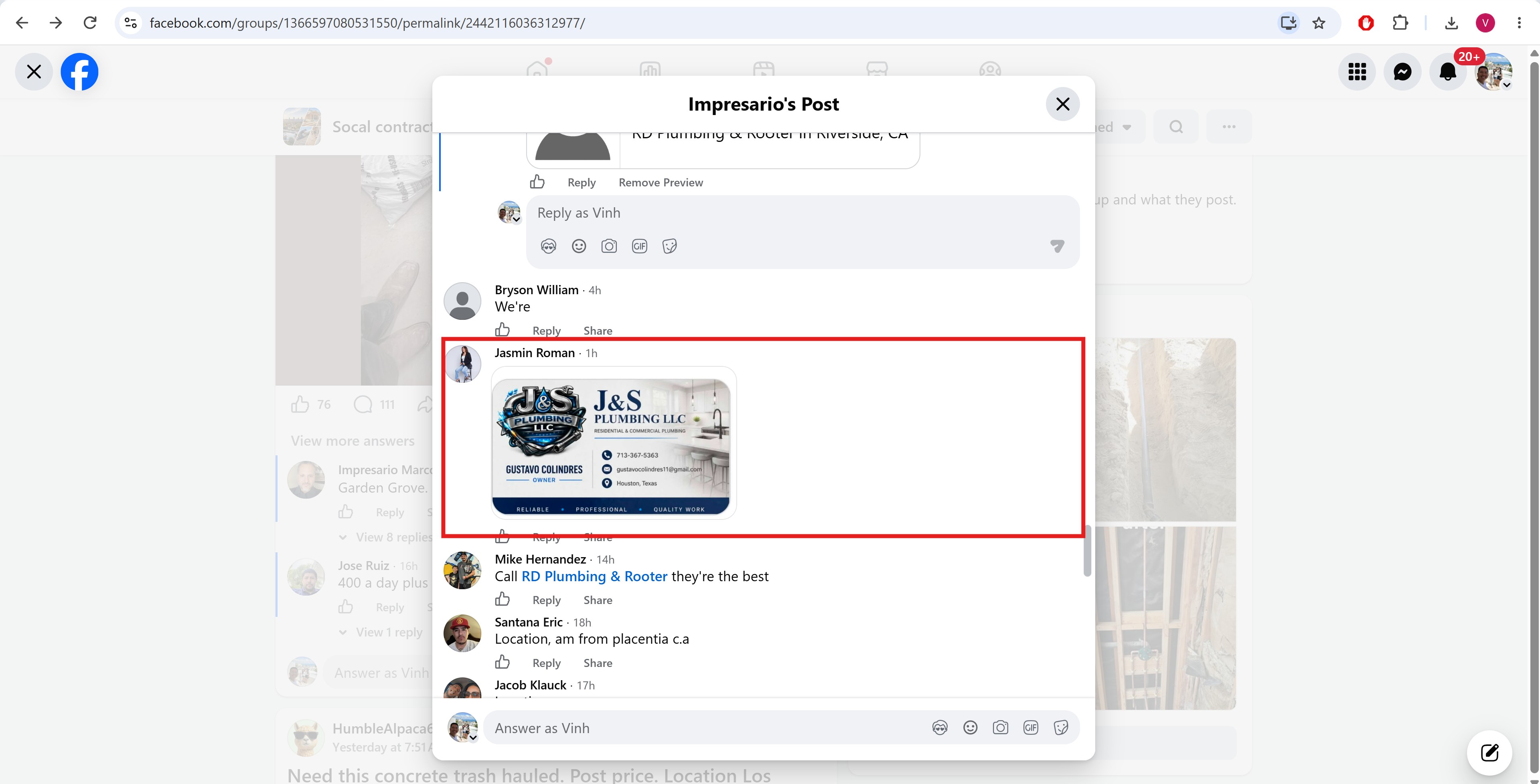Like the RD Plumbing preview comment
The height and width of the screenshot is (784, 1540).
point(537,182)
